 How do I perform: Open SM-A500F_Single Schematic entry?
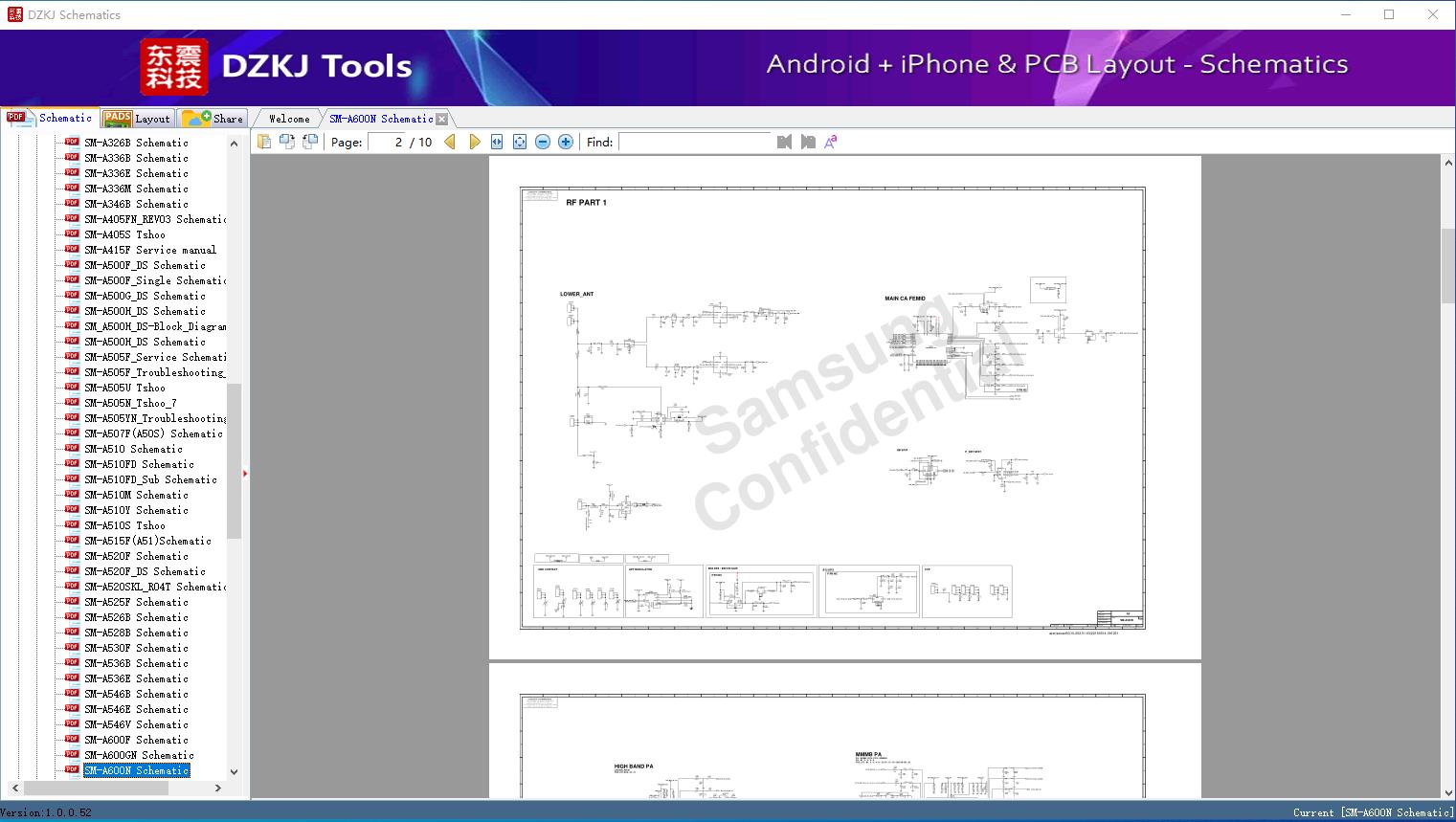click(155, 280)
